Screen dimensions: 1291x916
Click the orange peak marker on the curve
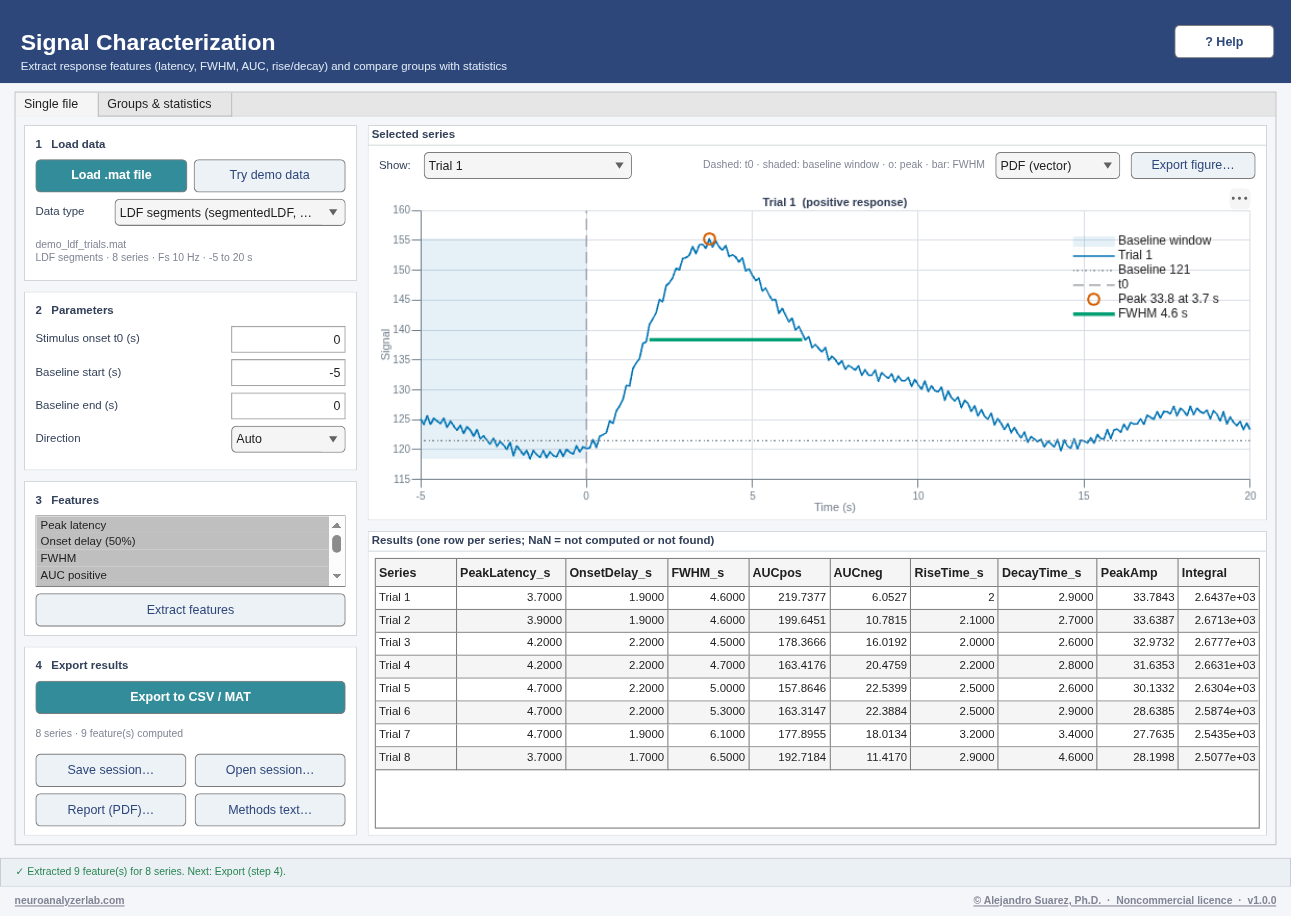pos(709,239)
